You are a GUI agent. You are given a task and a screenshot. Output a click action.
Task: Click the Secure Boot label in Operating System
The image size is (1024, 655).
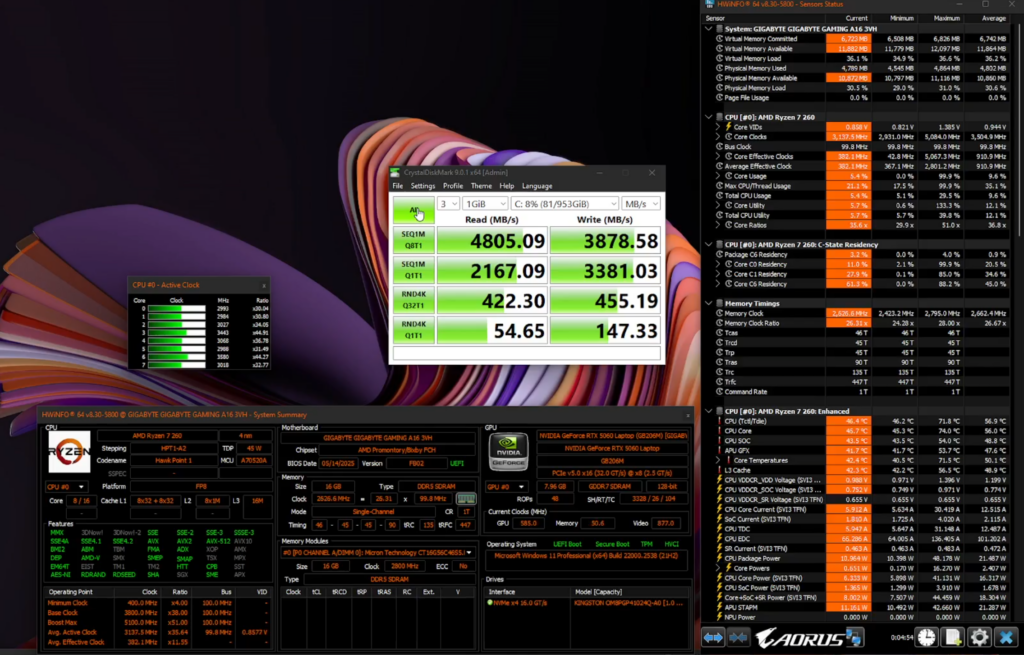612,544
